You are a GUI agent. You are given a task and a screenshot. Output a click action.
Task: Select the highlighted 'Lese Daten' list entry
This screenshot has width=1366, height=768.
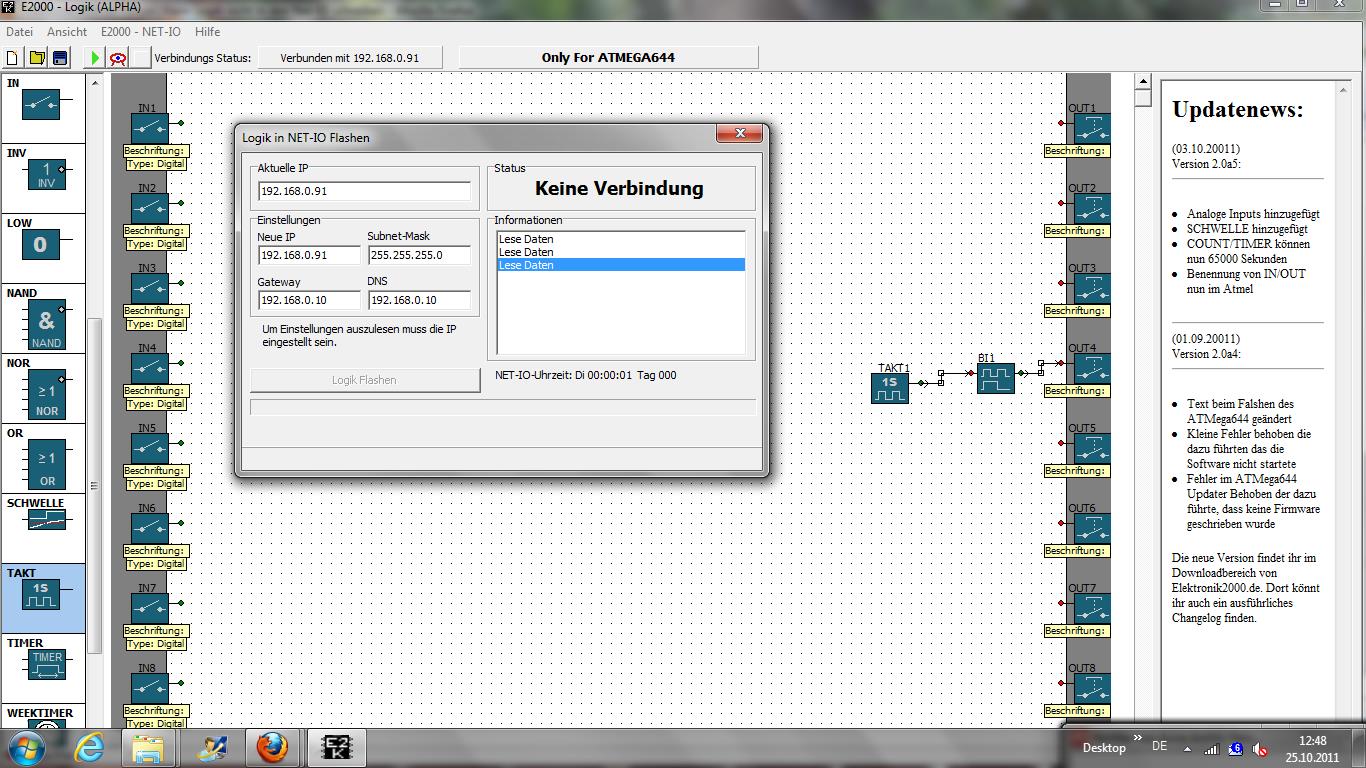pyautogui.click(x=620, y=265)
